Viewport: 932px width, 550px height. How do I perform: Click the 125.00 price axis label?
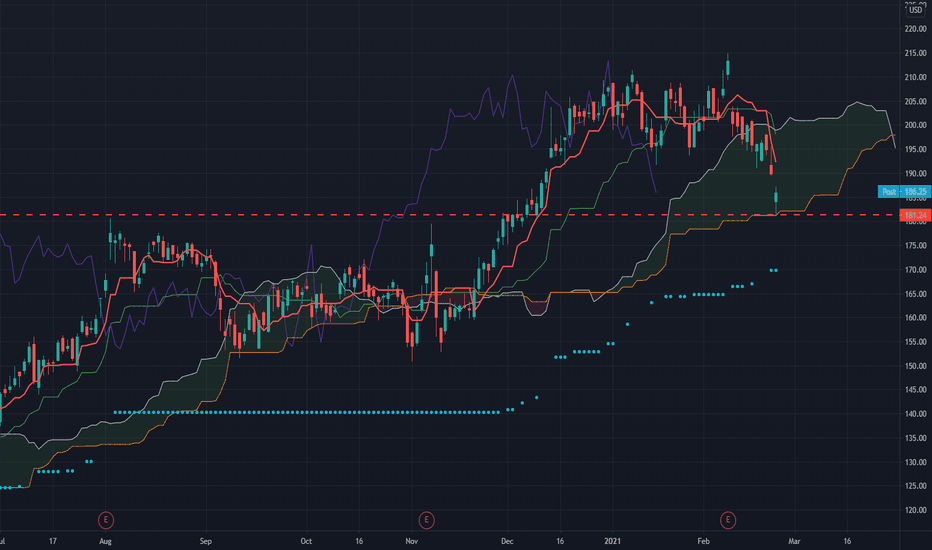915,486
